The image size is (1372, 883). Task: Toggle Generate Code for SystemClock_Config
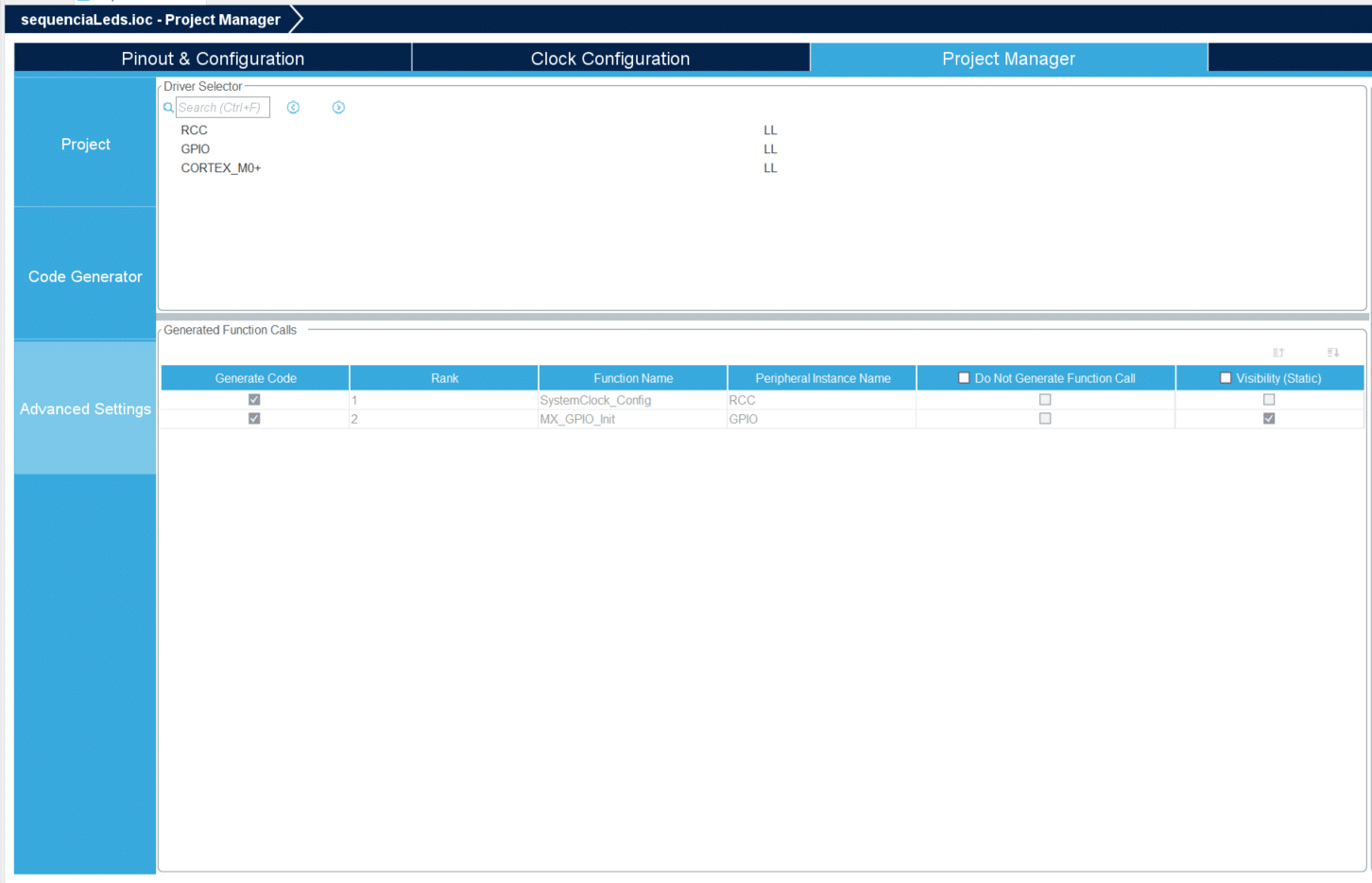254,400
